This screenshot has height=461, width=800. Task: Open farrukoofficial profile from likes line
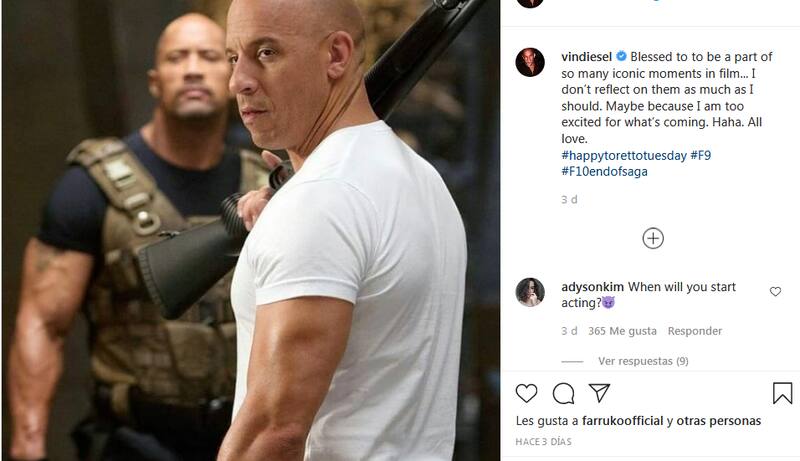click(x=622, y=421)
